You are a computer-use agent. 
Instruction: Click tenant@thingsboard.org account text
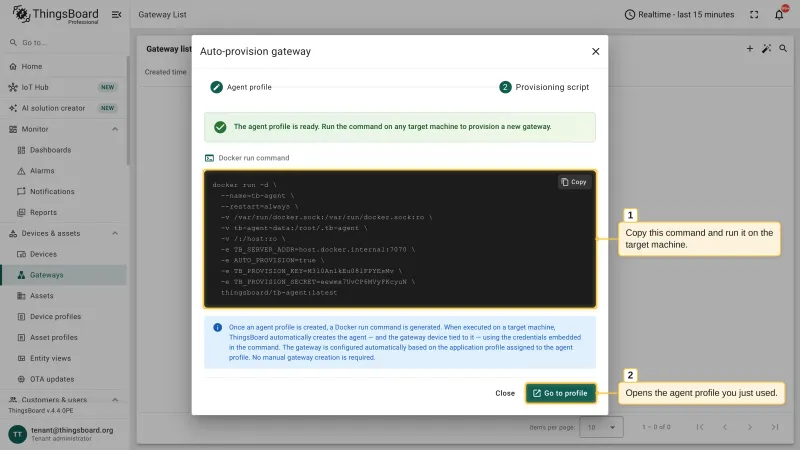pos(72,430)
